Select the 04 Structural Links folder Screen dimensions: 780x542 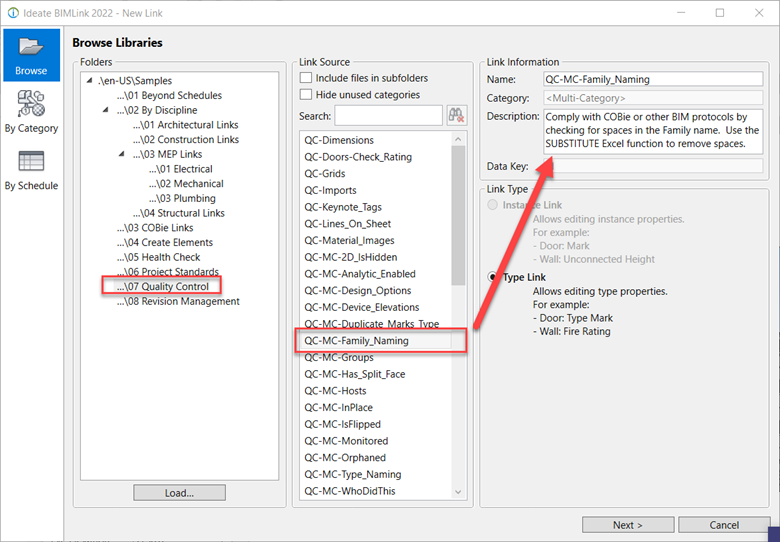point(179,213)
